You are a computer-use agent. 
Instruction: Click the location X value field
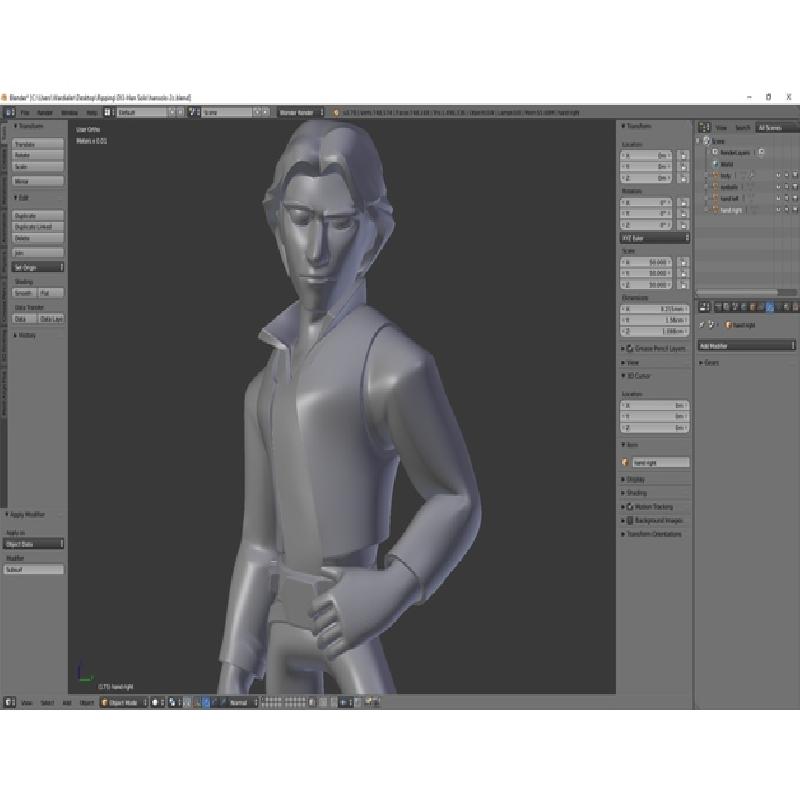647,155
